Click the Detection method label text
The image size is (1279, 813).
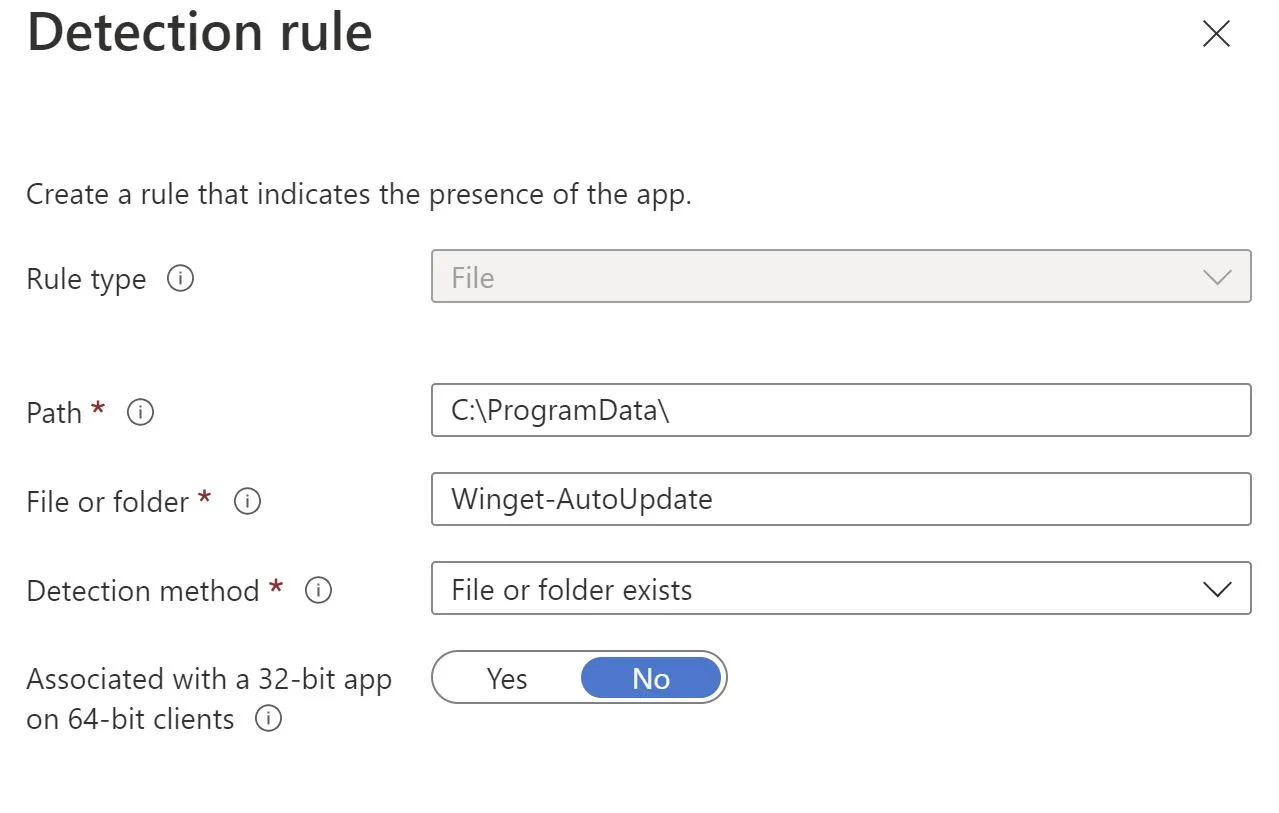coord(143,590)
